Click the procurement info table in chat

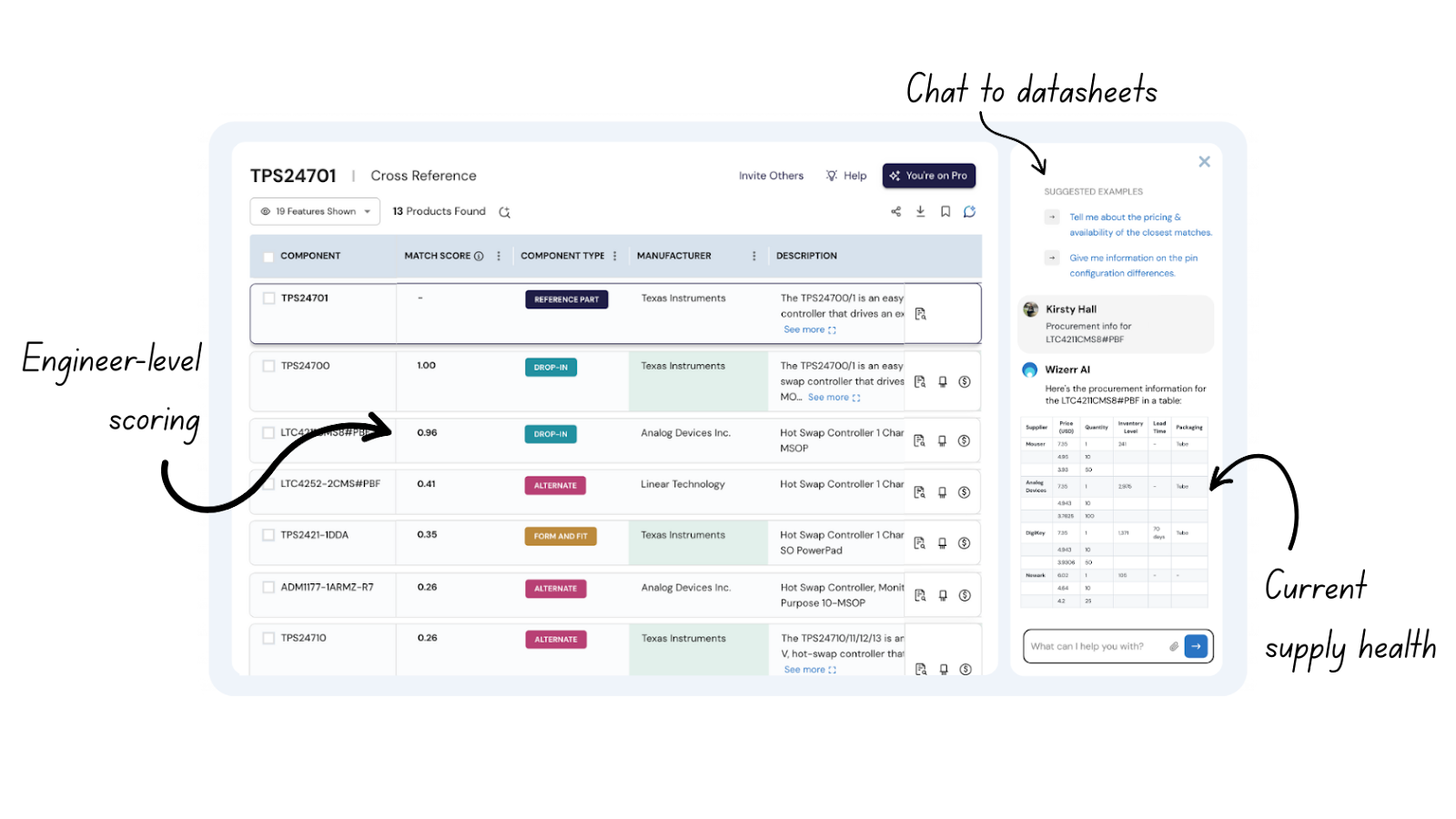click(1115, 512)
